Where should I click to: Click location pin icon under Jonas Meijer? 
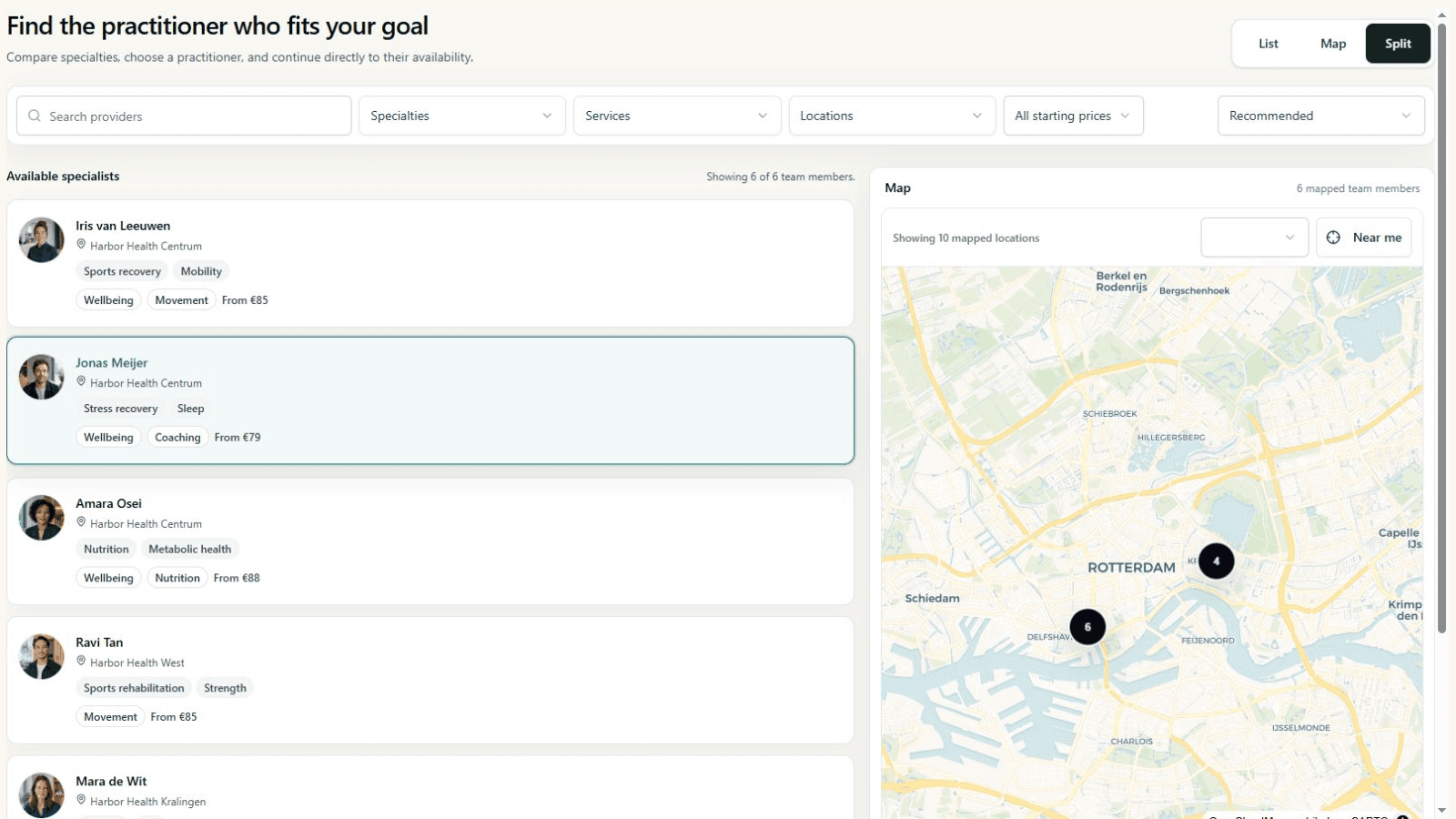point(81,382)
